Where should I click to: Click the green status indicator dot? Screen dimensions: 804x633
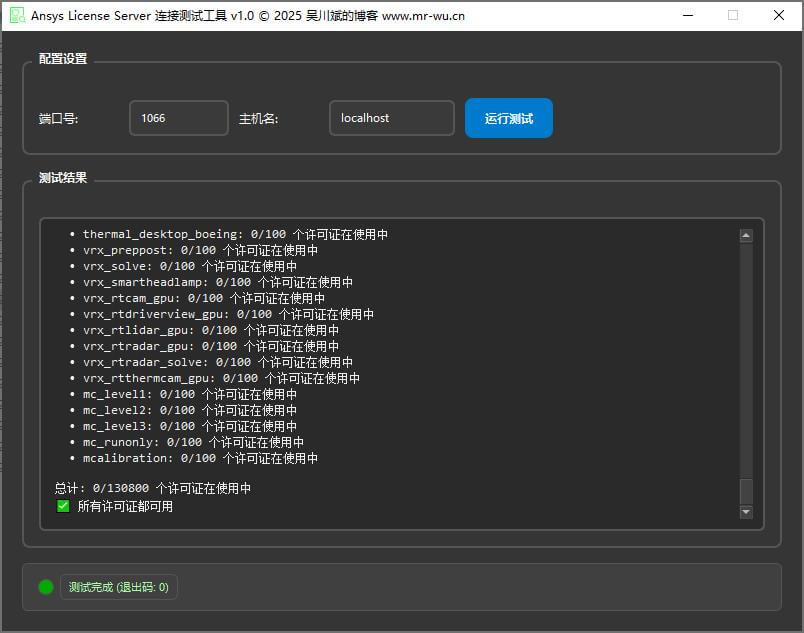pos(46,587)
